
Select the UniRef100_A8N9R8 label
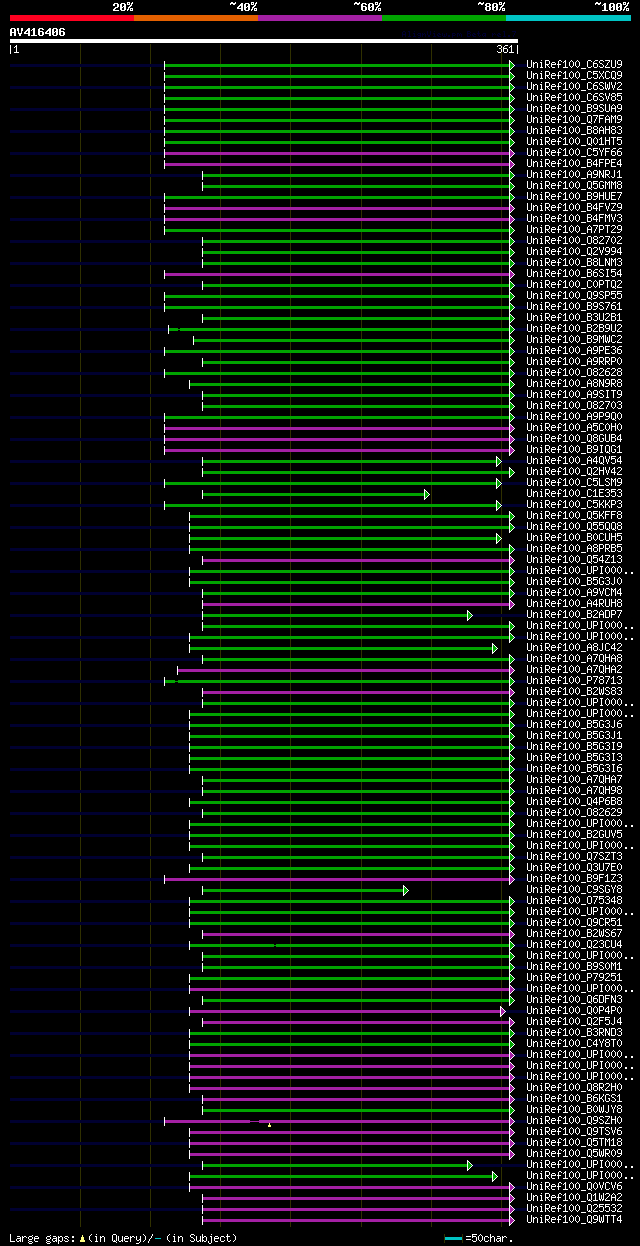point(574,384)
